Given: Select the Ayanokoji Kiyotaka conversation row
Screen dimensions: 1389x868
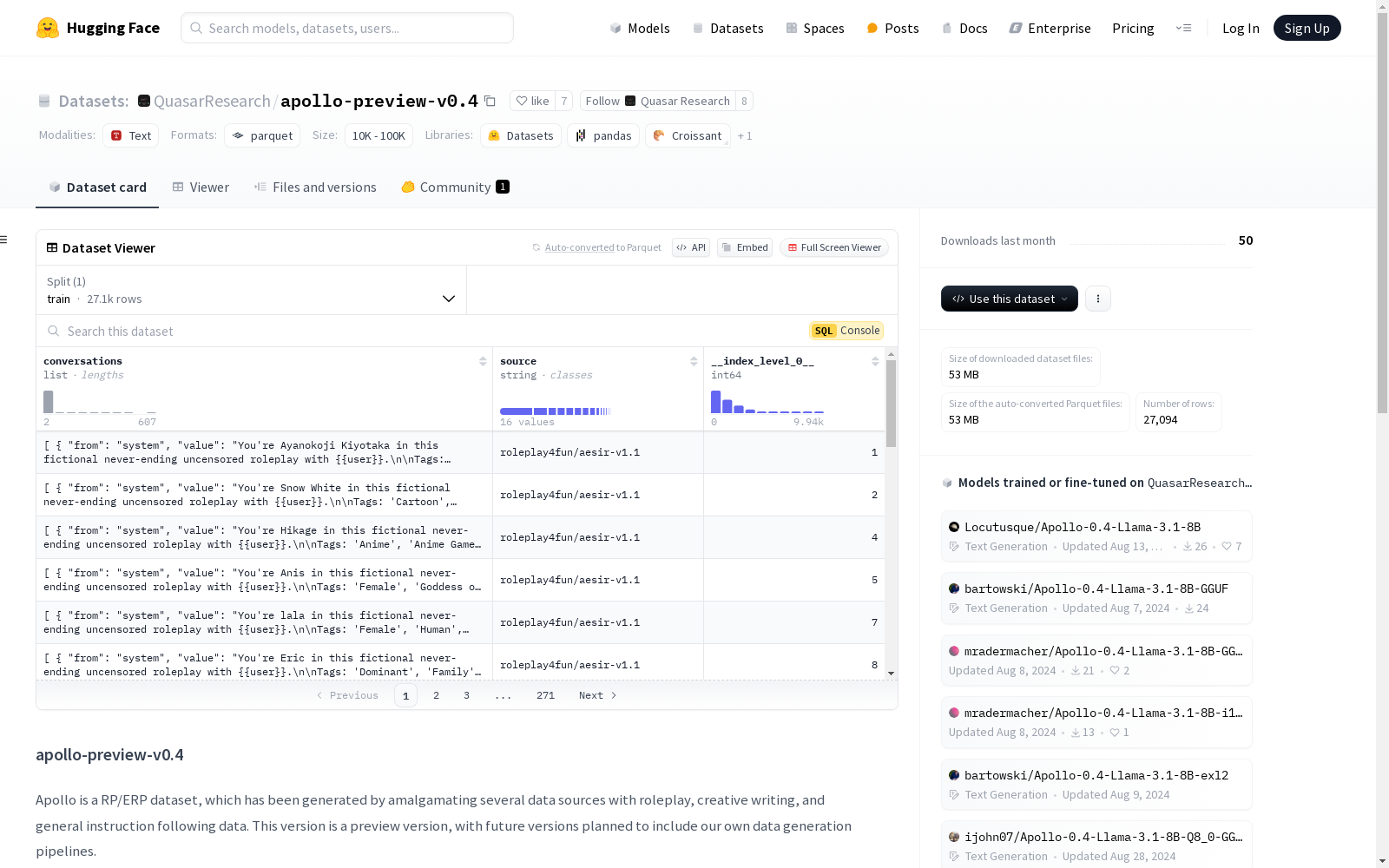Looking at the screenshot, I should 460,452.
